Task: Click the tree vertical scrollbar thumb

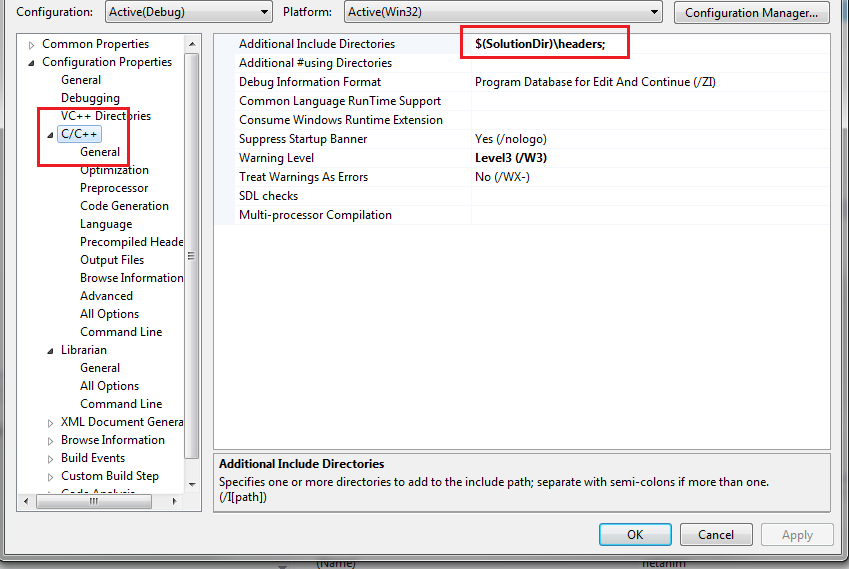Action: point(192,256)
